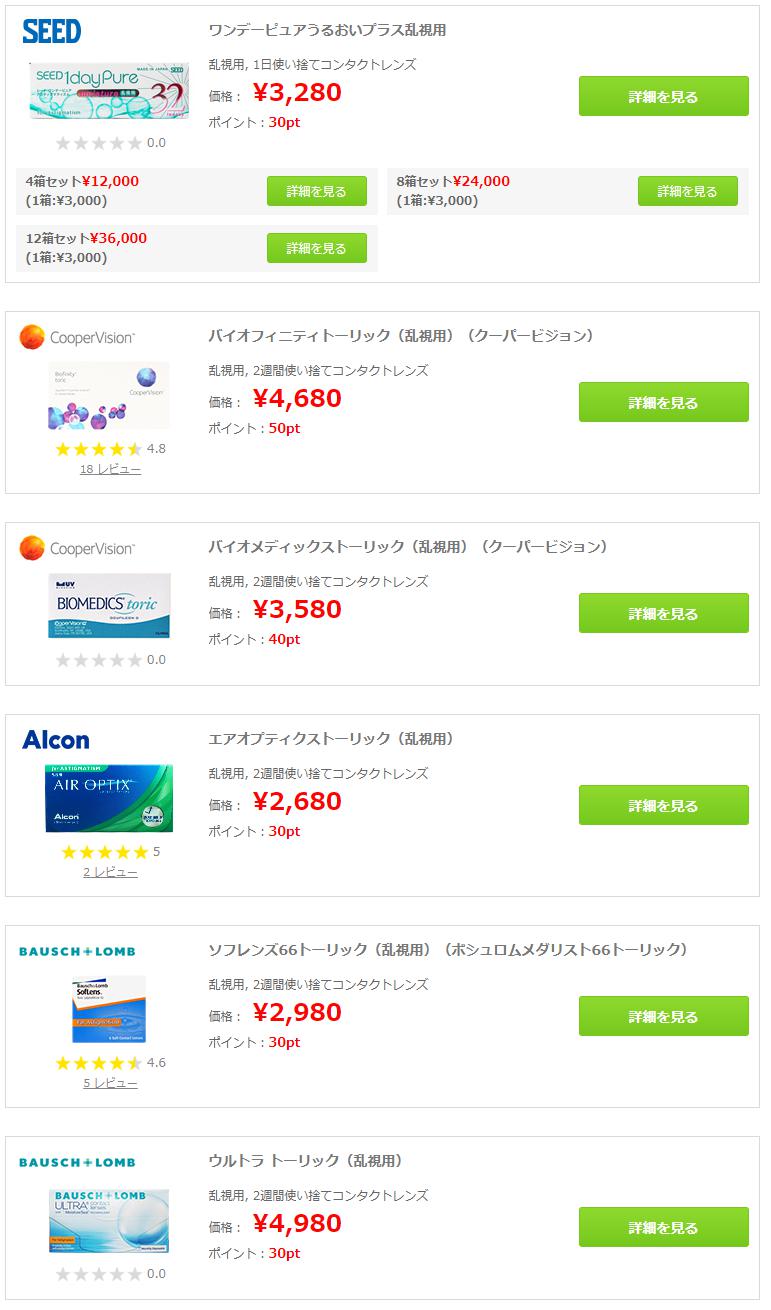Screen dimensions: 771x1310
Task: Open the 18 レビュー link
Action: pos(110,469)
